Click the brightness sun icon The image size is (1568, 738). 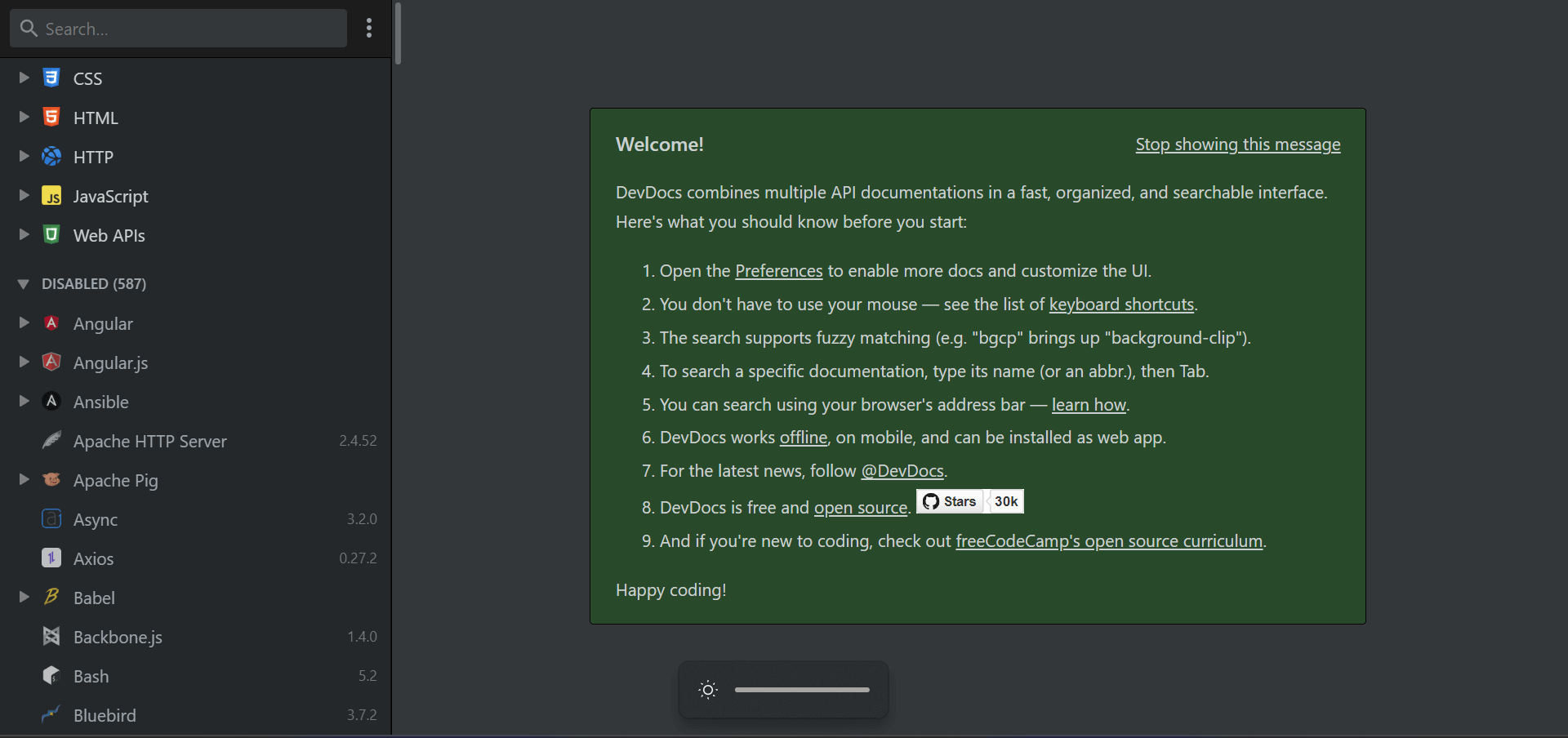[x=708, y=690]
